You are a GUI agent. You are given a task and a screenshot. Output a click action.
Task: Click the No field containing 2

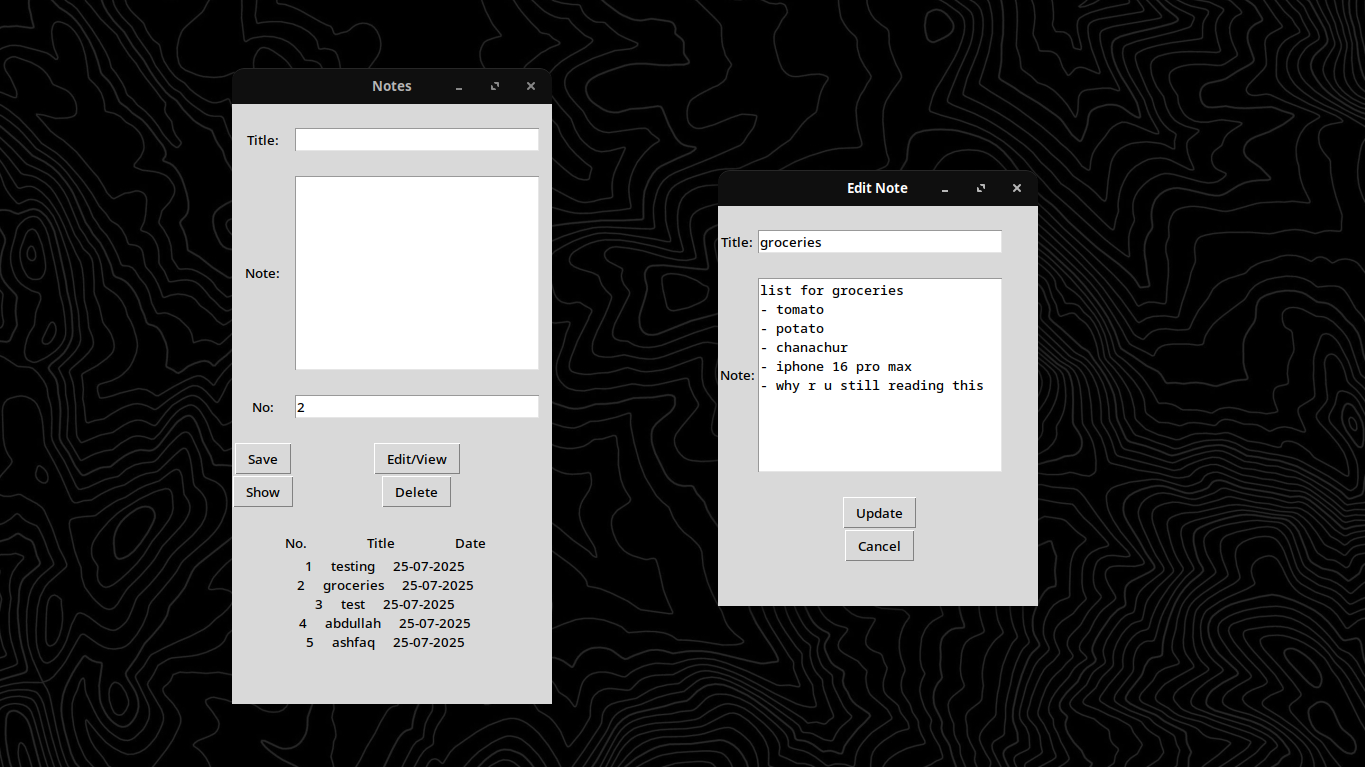coord(417,407)
